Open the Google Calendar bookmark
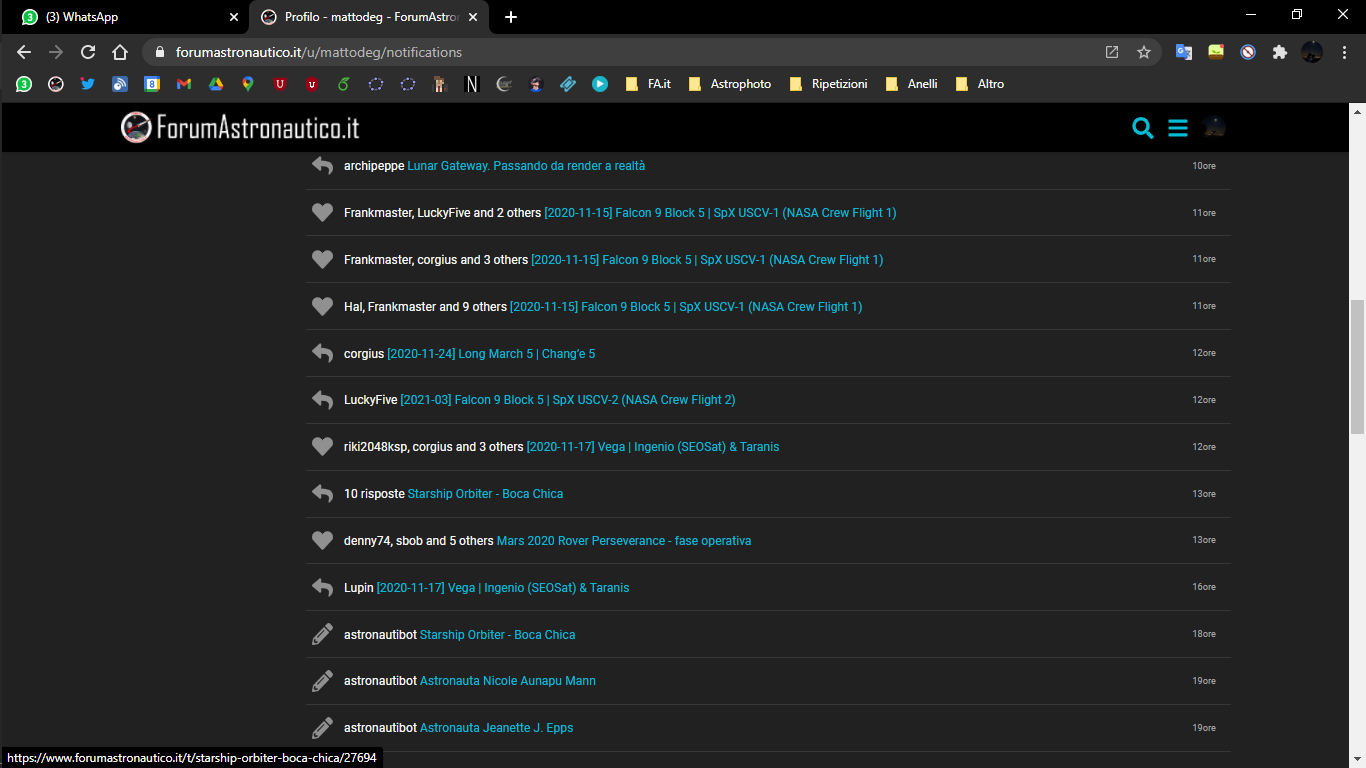 coord(152,84)
